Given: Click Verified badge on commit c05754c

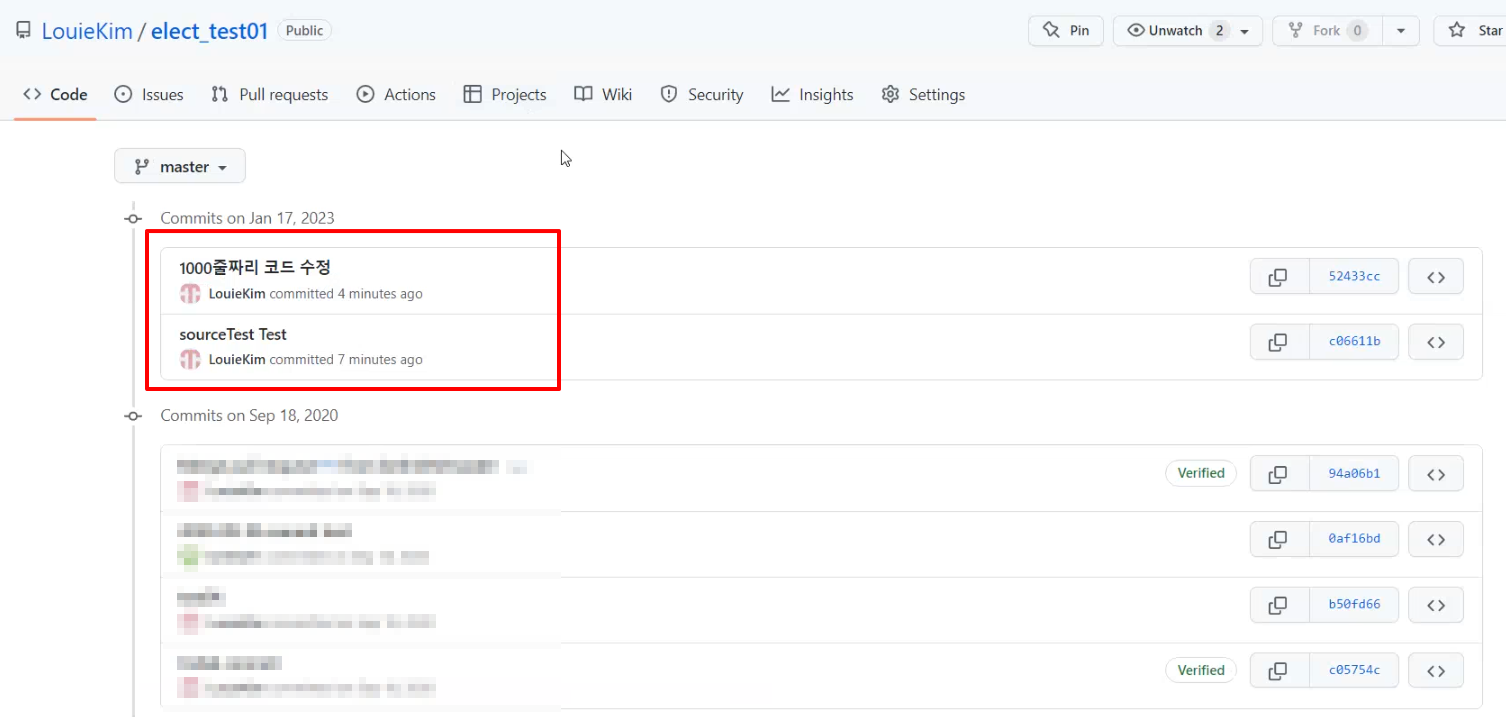Looking at the screenshot, I should pos(1201,670).
